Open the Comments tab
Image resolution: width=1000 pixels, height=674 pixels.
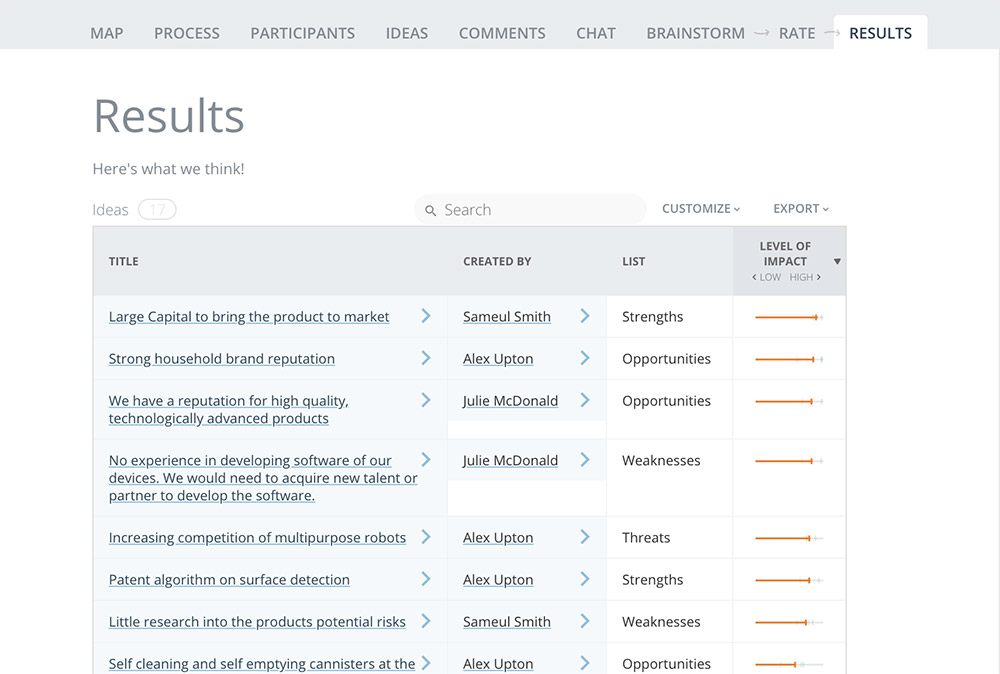pos(502,33)
